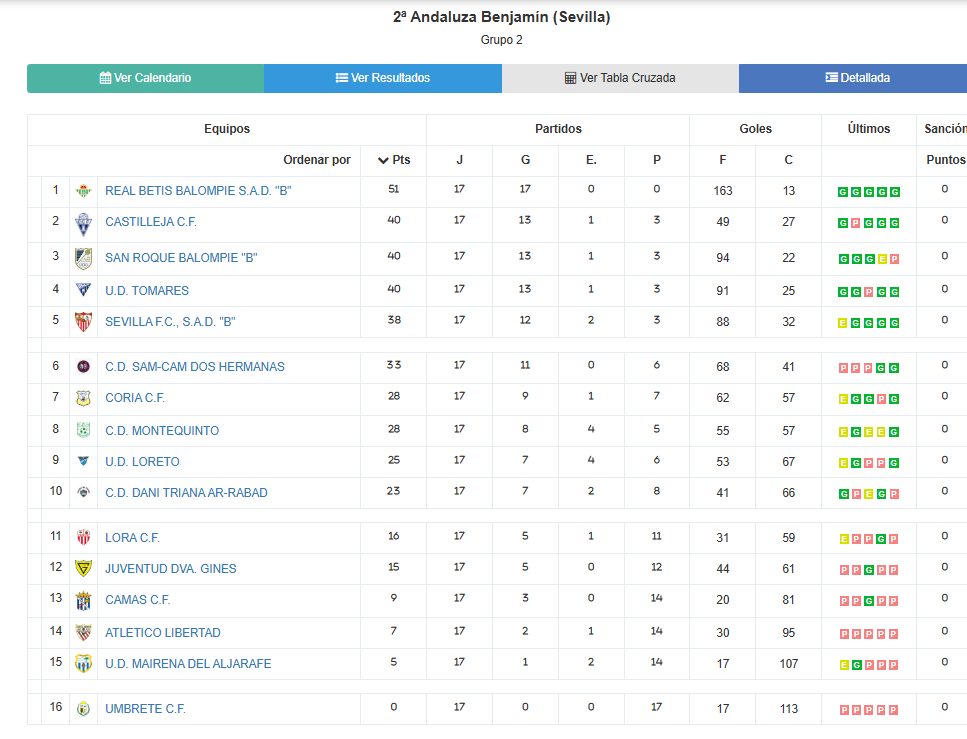The width and height of the screenshot is (967, 739).
Task: Open C.D. DANI TRIANA AR-RABAD team link
Action: 186,492
